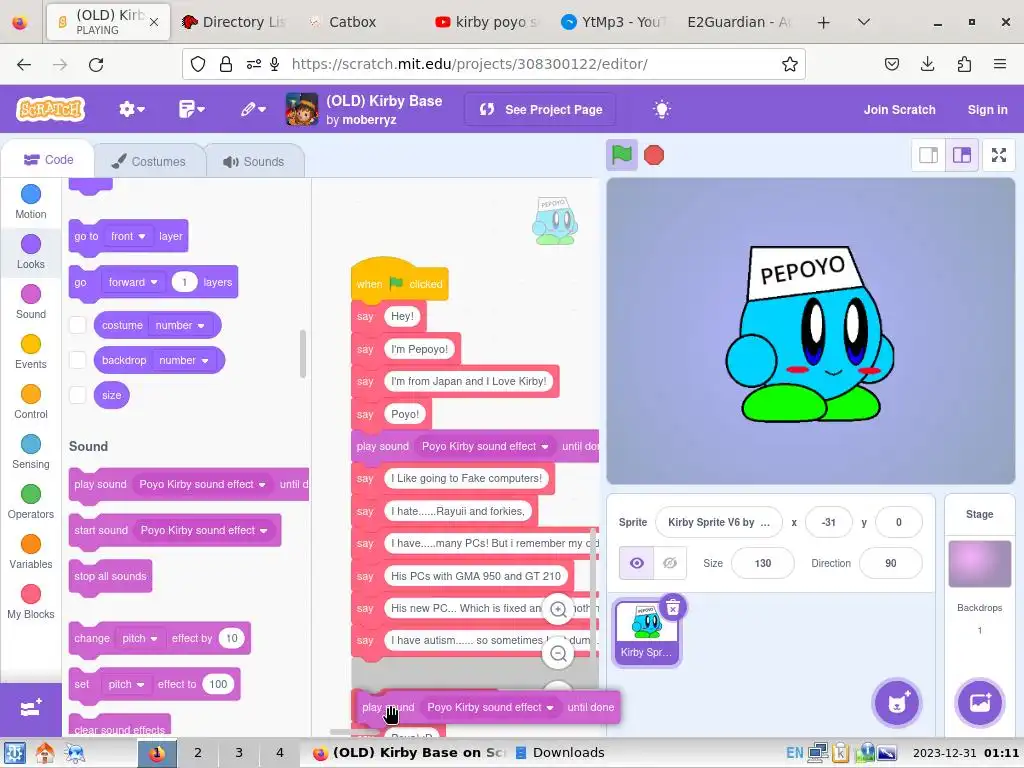The width and height of the screenshot is (1024, 768).
Task: Open Downloads window in taskbar
Action: pos(560,753)
